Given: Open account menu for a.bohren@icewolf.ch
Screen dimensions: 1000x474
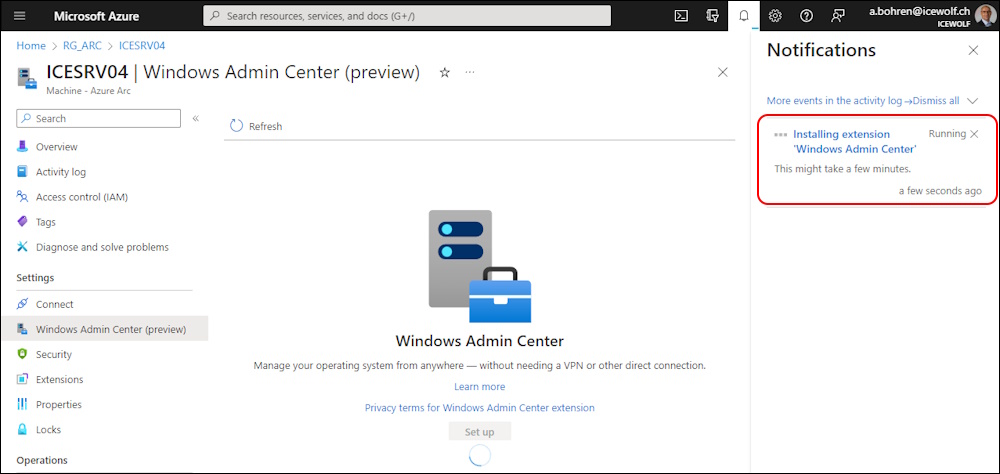Looking at the screenshot, I should (x=932, y=16).
